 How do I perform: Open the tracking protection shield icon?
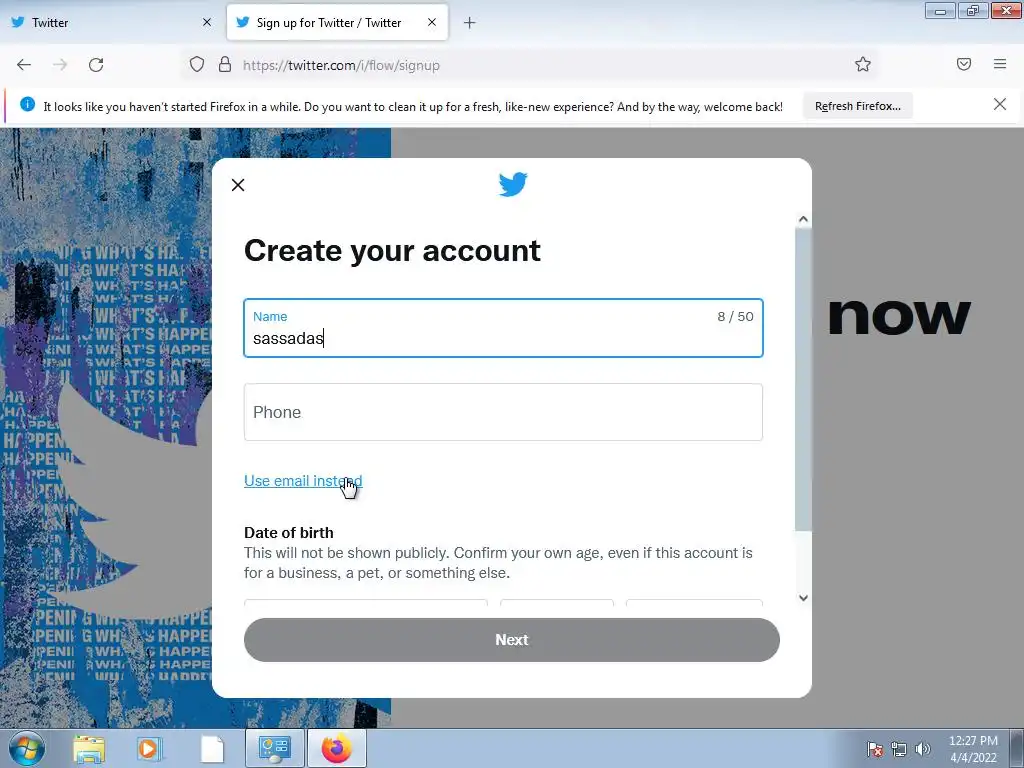tap(197, 65)
